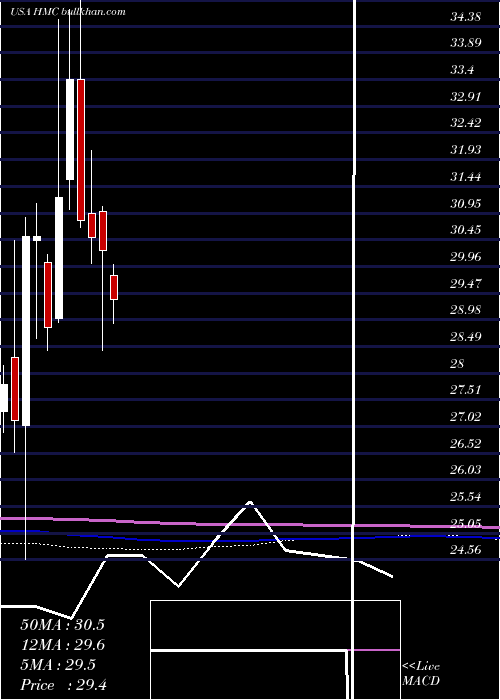
Task: Click the 27.02 price axis label
Action: (466, 417)
